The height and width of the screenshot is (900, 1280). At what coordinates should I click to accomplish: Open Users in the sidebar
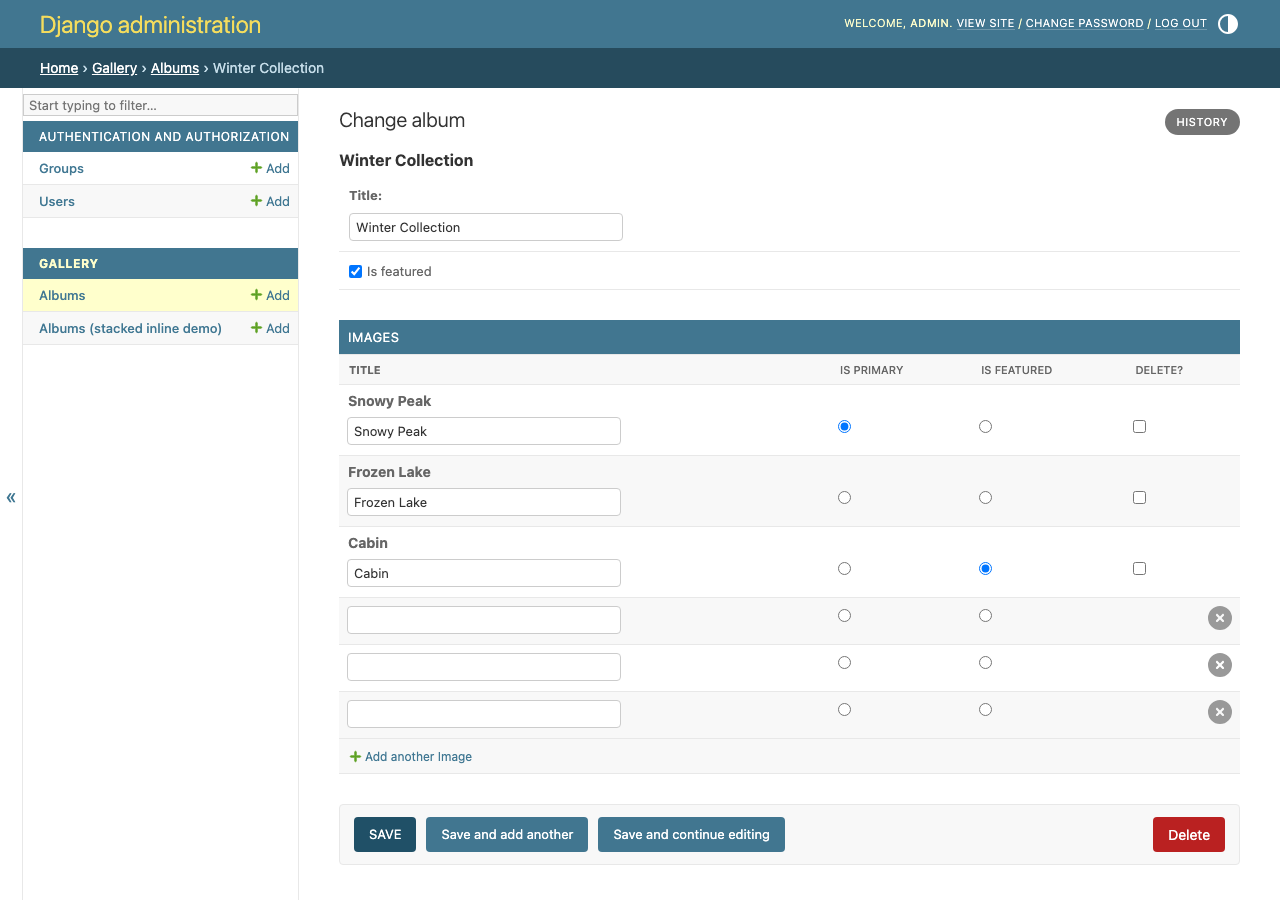[x=57, y=201]
